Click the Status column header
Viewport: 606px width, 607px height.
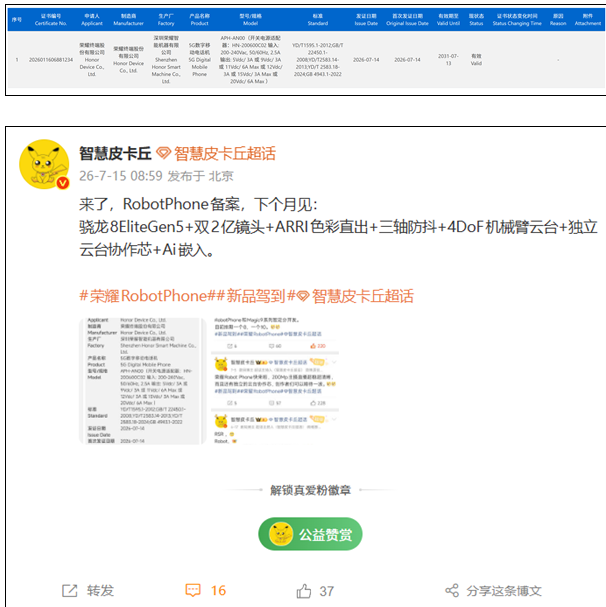[476, 19]
